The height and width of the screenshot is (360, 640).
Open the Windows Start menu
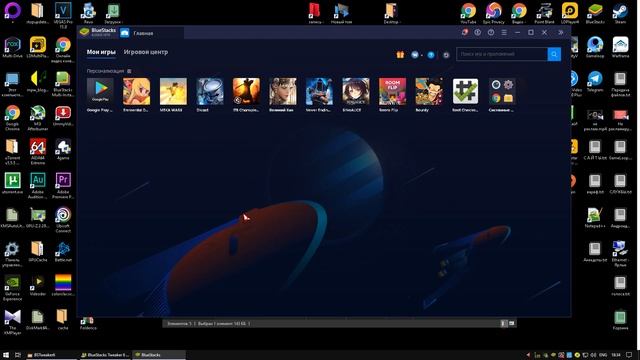[x=6, y=355]
